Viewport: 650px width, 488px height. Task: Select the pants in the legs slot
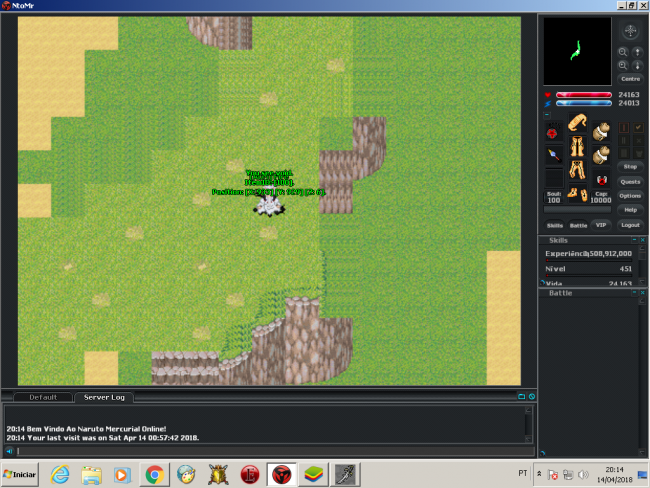(x=577, y=170)
